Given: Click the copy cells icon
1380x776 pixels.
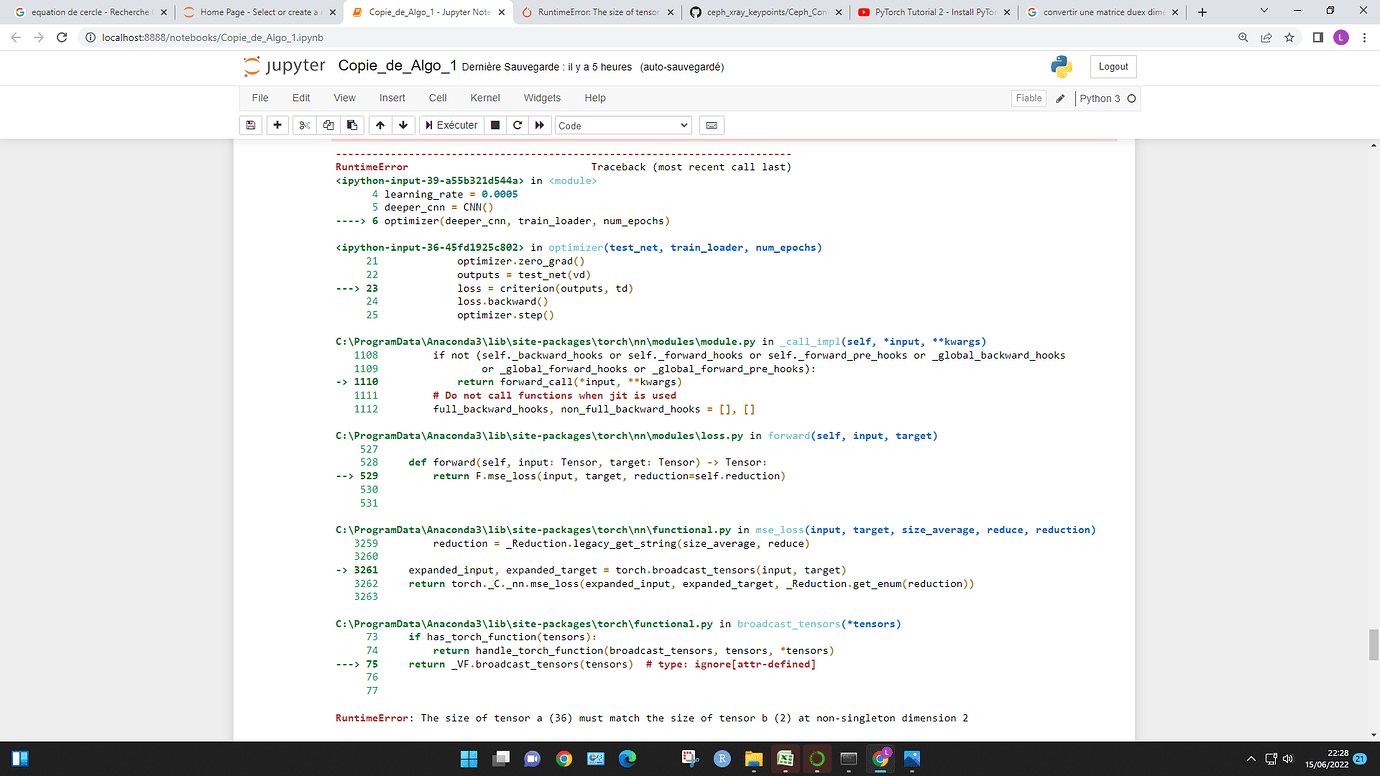Looking at the screenshot, I should point(328,125).
